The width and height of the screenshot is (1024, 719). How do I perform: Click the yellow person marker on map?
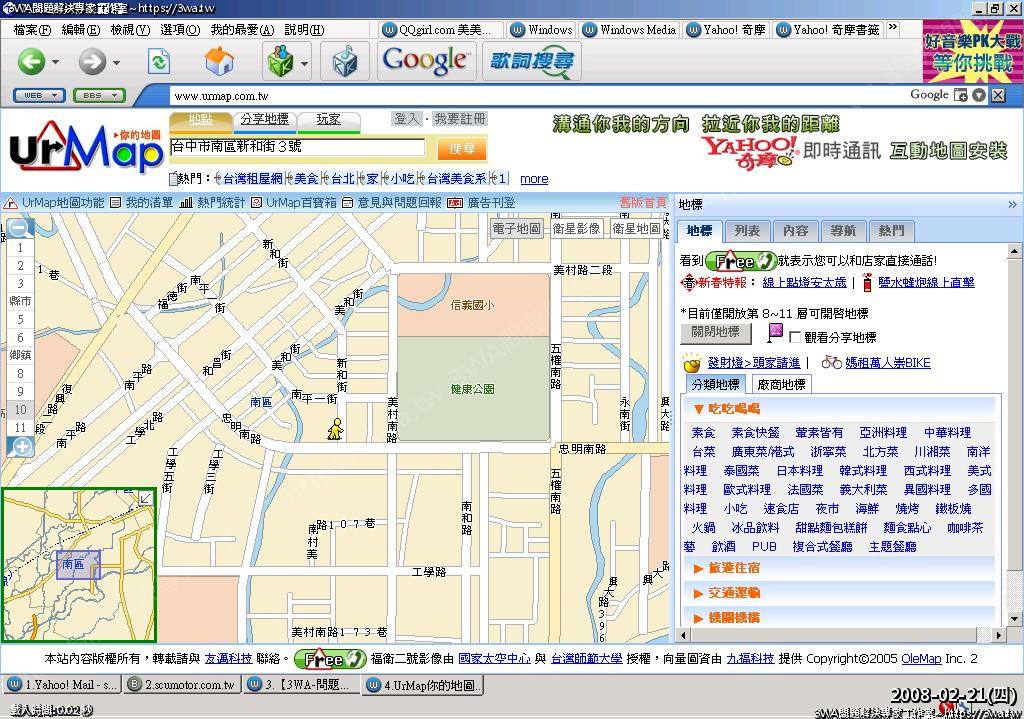pyautogui.click(x=336, y=429)
